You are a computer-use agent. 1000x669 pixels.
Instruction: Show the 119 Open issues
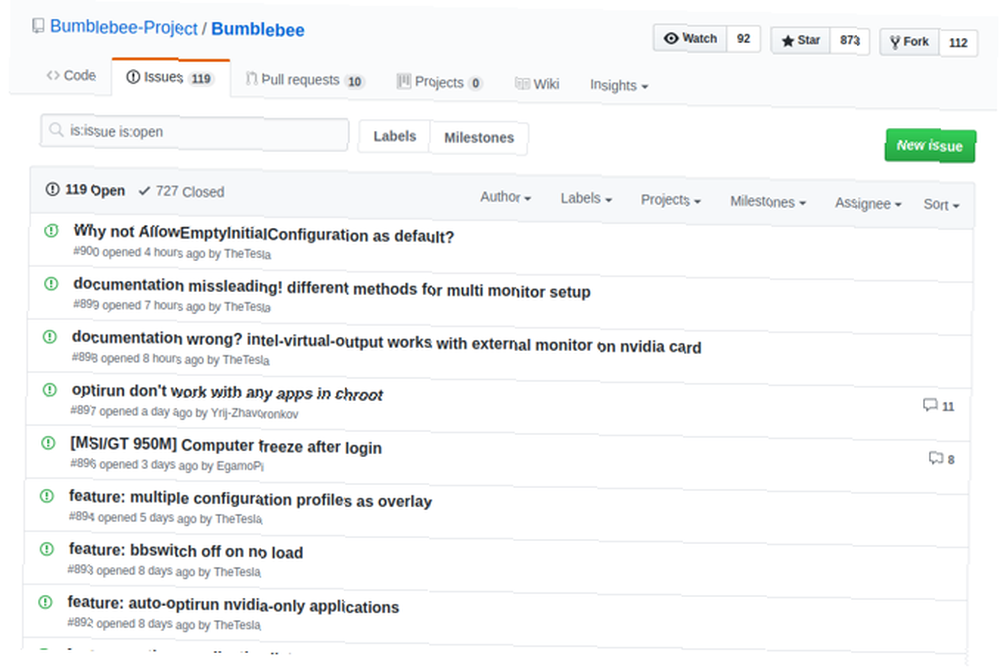(x=85, y=190)
